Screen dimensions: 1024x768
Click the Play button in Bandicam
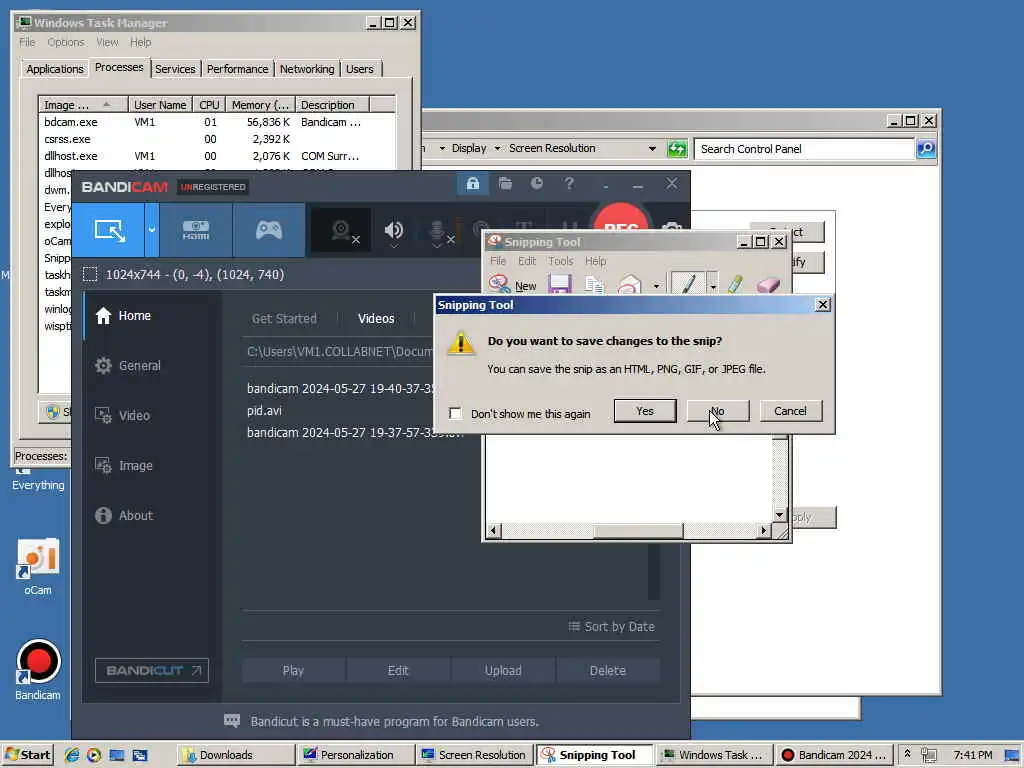[x=293, y=671]
